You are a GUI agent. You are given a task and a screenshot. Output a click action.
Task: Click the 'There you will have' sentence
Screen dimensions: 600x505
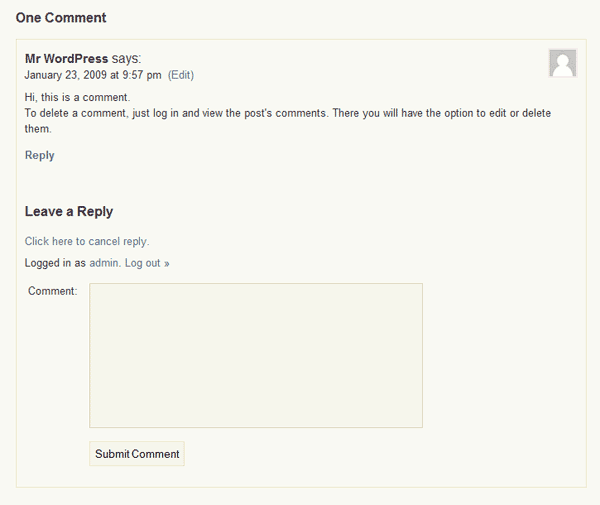(x=442, y=113)
